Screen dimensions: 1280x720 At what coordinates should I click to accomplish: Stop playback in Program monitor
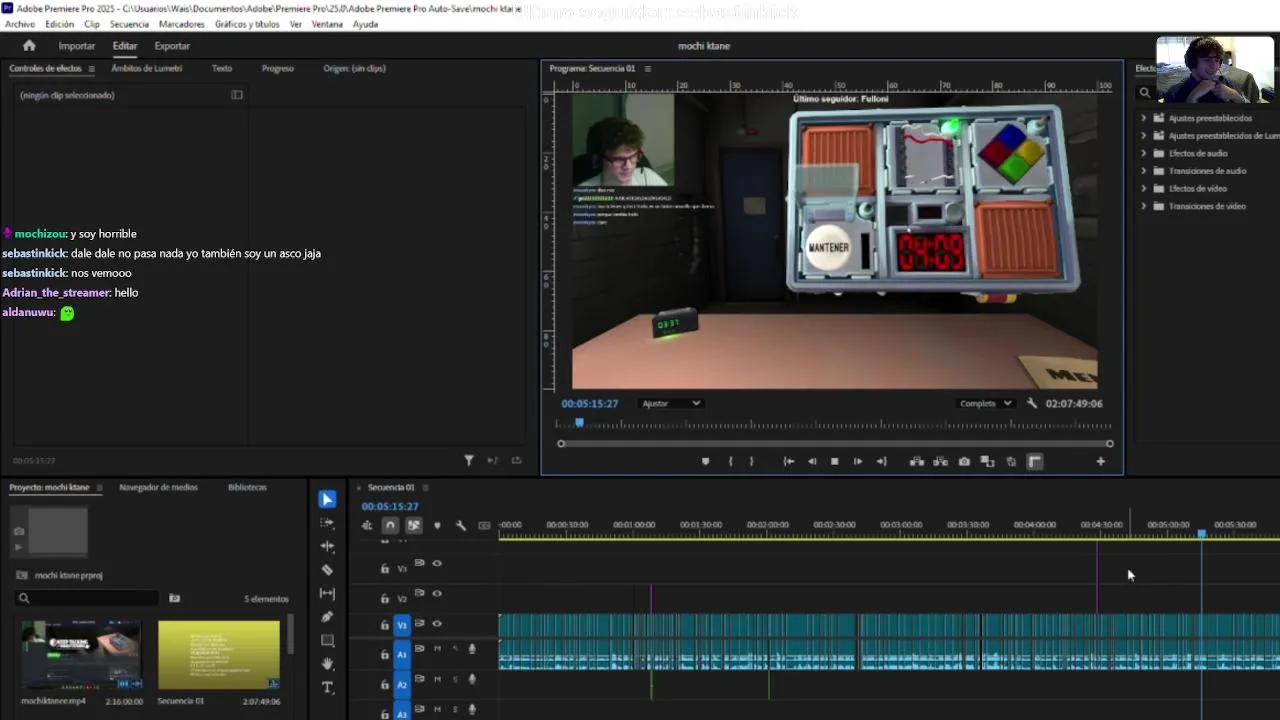click(834, 461)
